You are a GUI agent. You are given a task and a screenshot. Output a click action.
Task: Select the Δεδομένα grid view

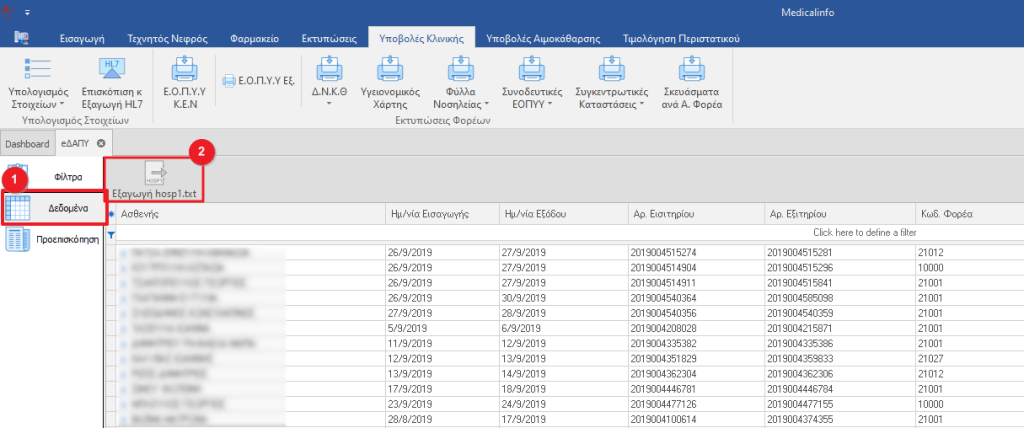(x=52, y=208)
